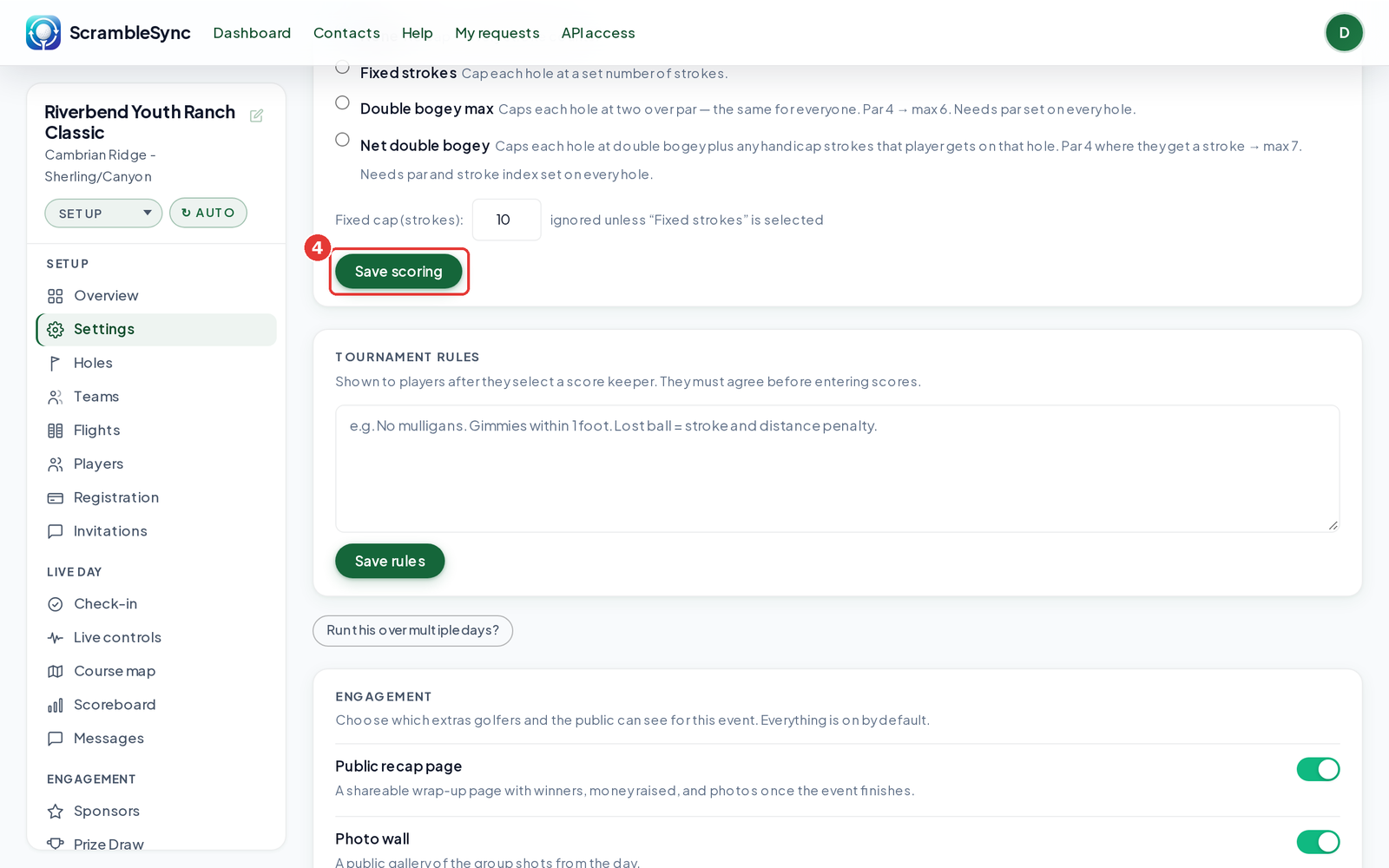Click the Flights columns icon
The image size is (1389, 868).
pos(56,431)
